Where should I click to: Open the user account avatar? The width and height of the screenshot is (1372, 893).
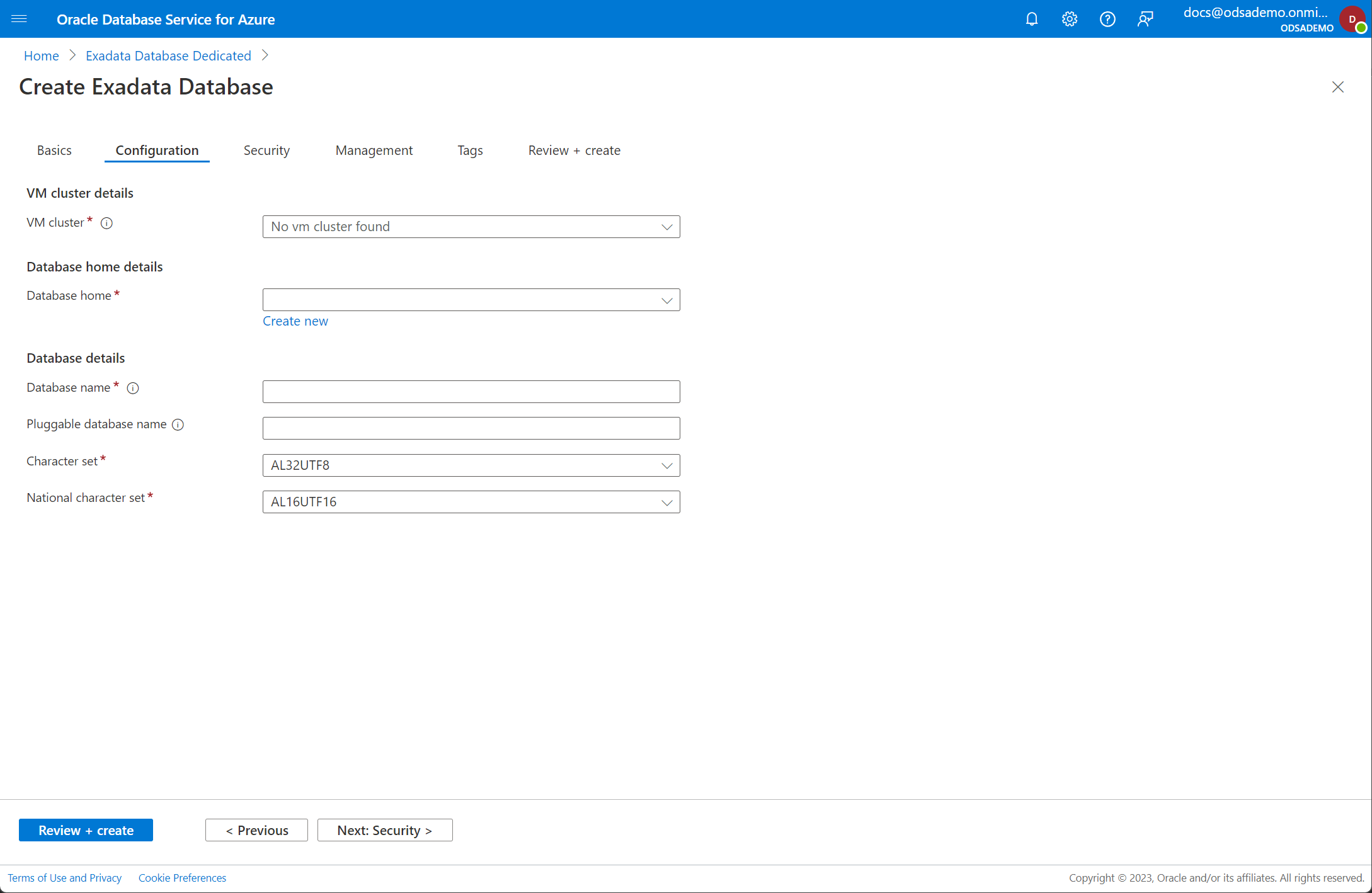coord(1351,19)
